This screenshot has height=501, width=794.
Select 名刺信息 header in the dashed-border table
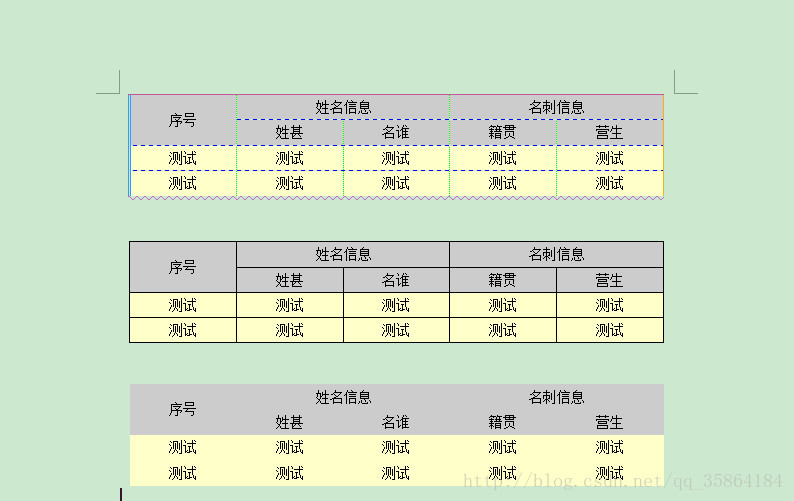click(556, 107)
